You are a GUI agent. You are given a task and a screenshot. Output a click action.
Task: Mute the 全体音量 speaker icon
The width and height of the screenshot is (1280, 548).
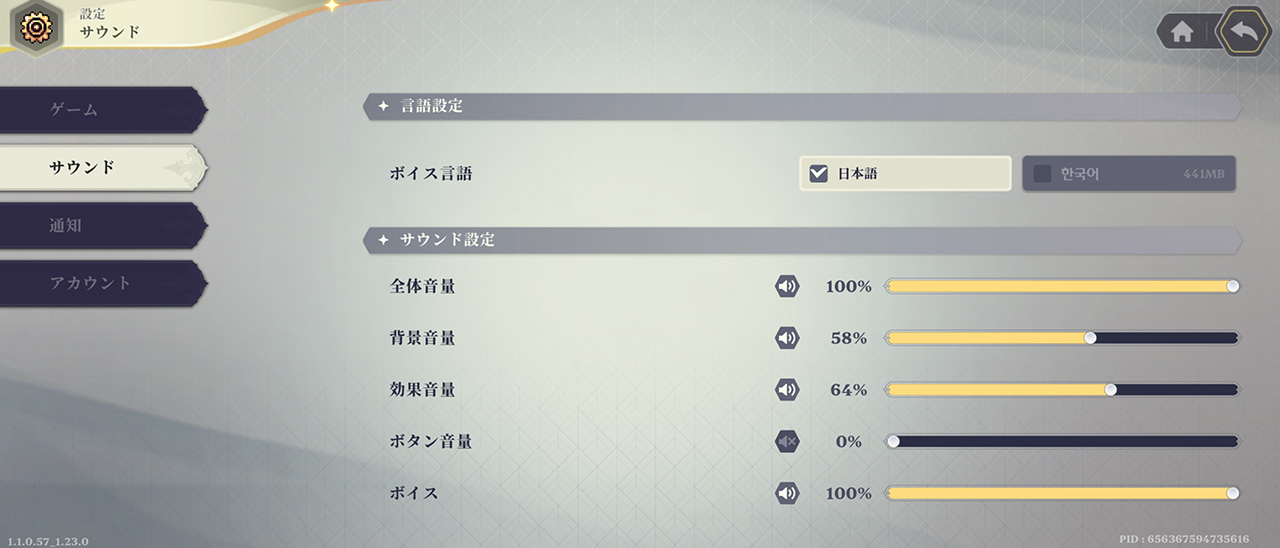click(788, 287)
